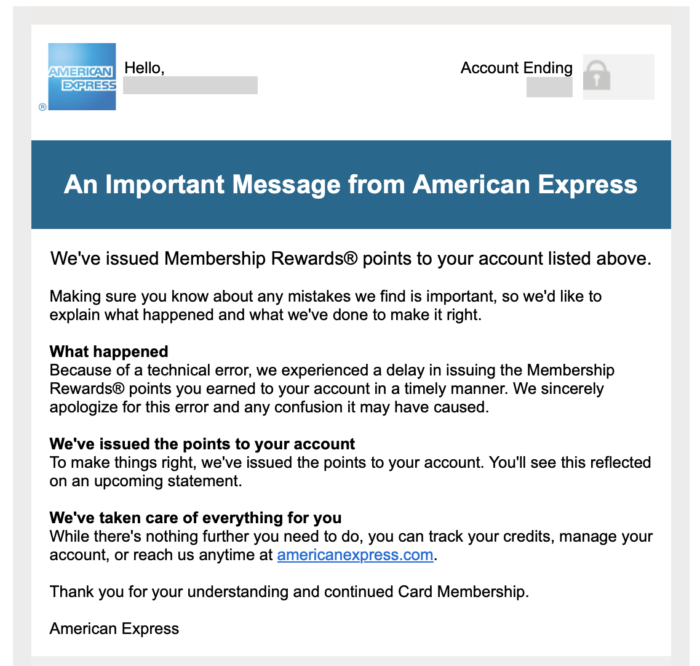The height and width of the screenshot is (666, 700).
Task: Open the americanexpress.com link
Action: (x=356, y=555)
